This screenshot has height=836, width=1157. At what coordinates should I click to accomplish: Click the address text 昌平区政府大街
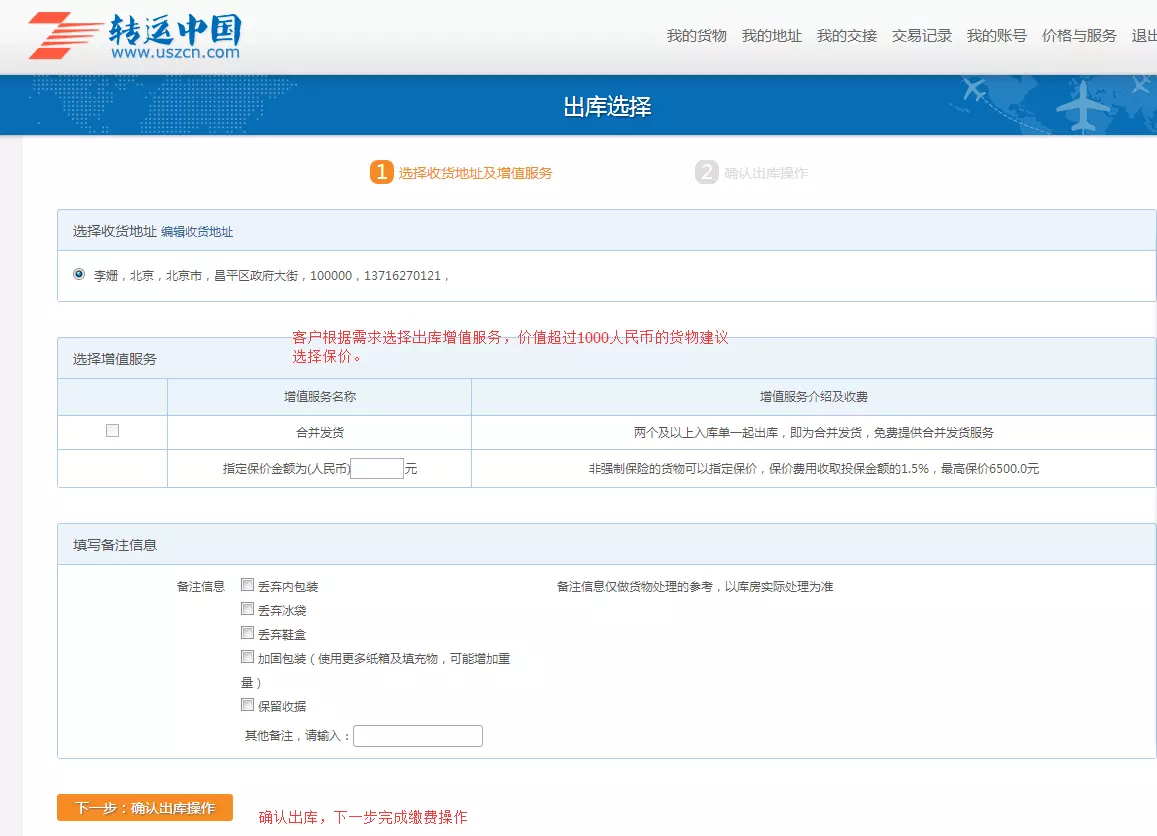pos(256,276)
